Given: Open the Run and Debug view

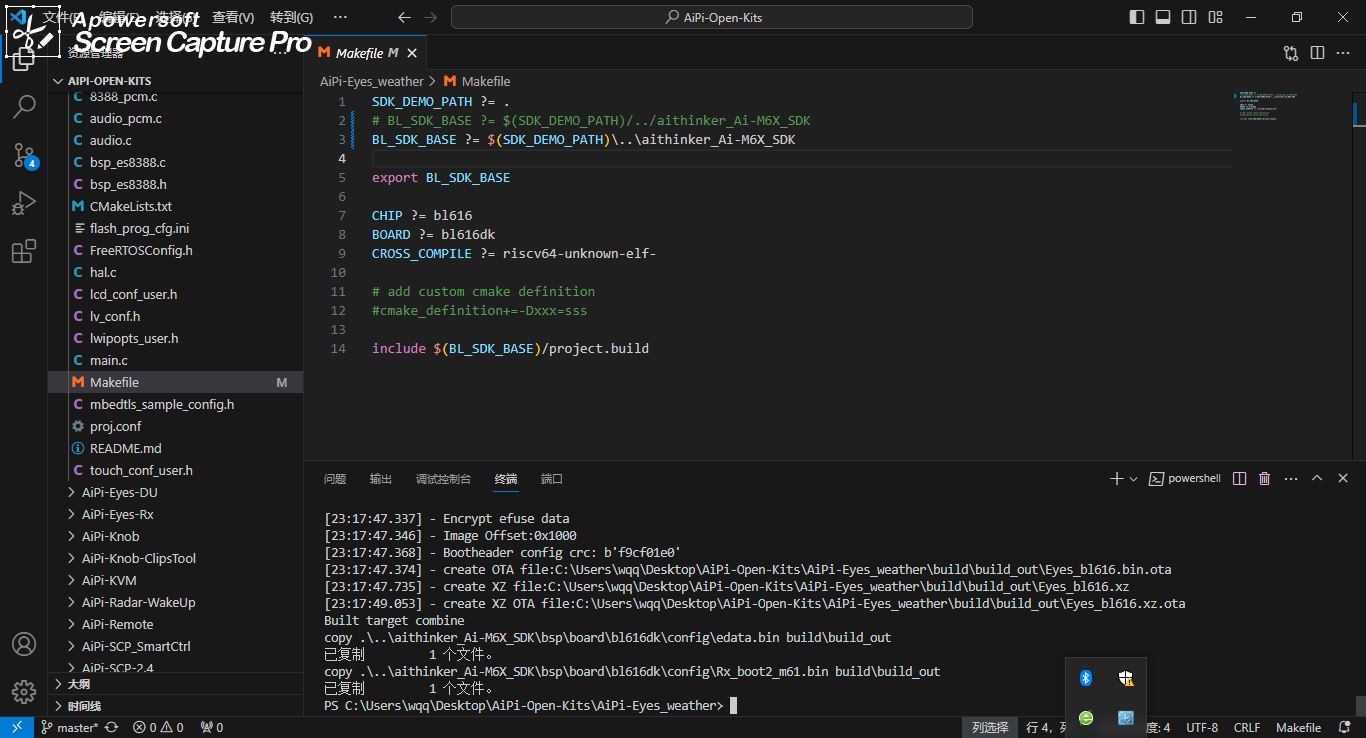Looking at the screenshot, I should pyautogui.click(x=24, y=203).
